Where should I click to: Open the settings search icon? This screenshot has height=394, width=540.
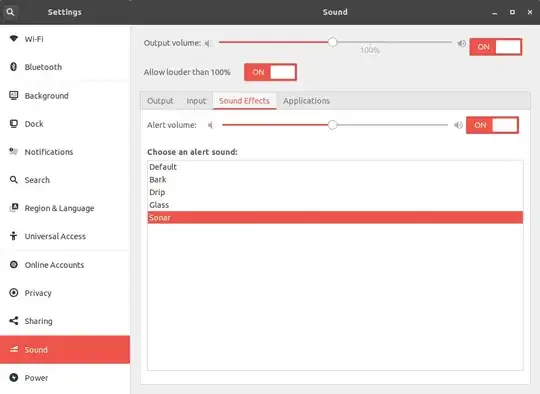tap(10, 12)
